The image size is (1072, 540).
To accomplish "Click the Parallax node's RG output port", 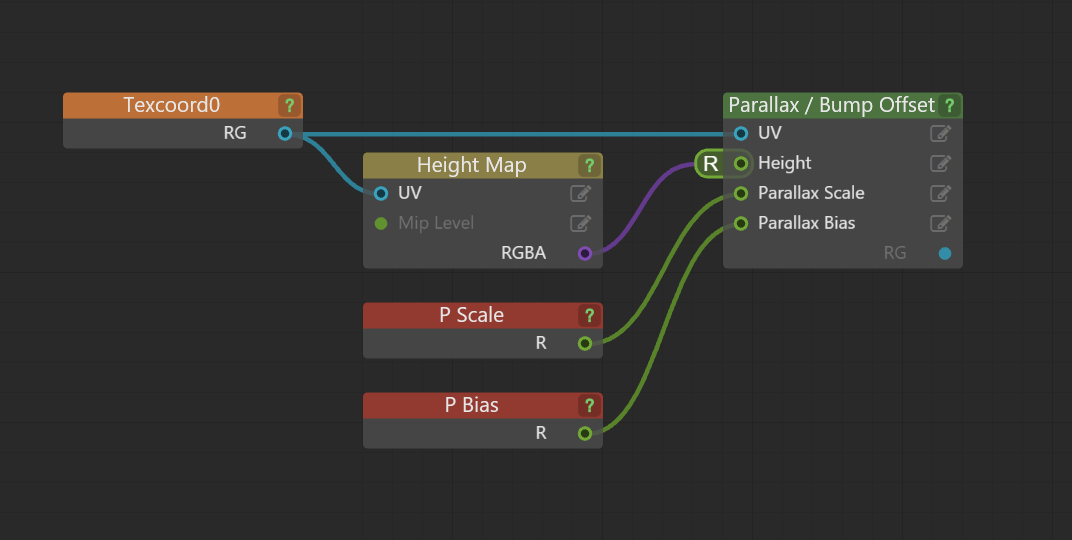I will (945, 254).
